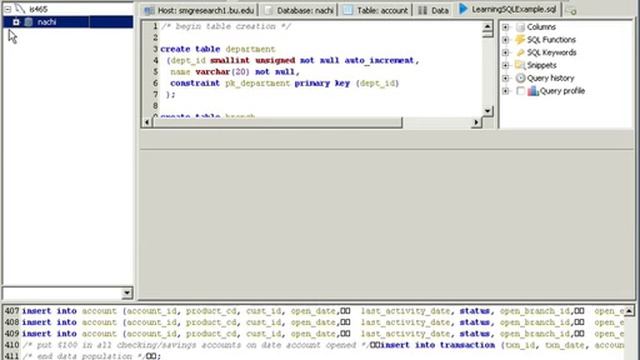Image resolution: width=640 pixels, height=360 pixels.
Task: Collapse the is465 session tree node
Action: pyautogui.click(x=8, y=9)
